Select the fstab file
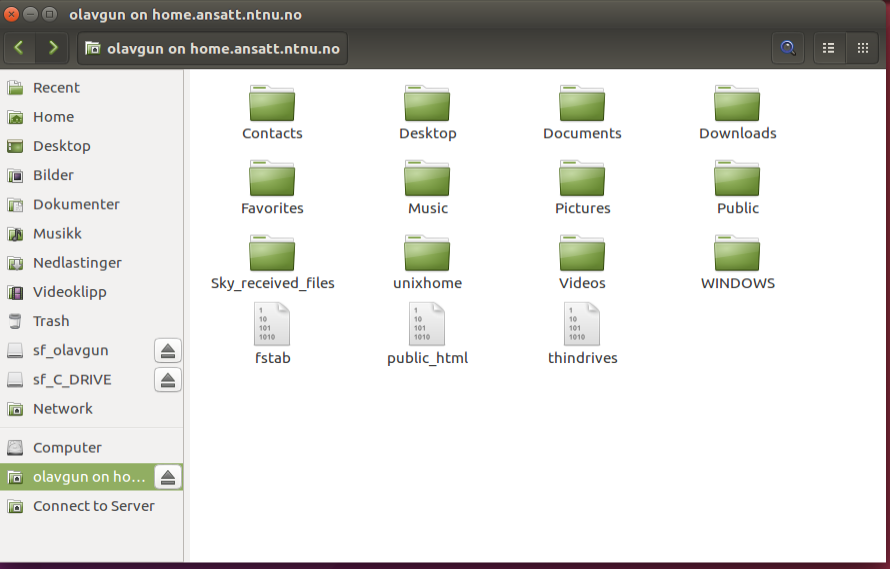The width and height of the screenshot is (890, 569). (x=272, y=334)
